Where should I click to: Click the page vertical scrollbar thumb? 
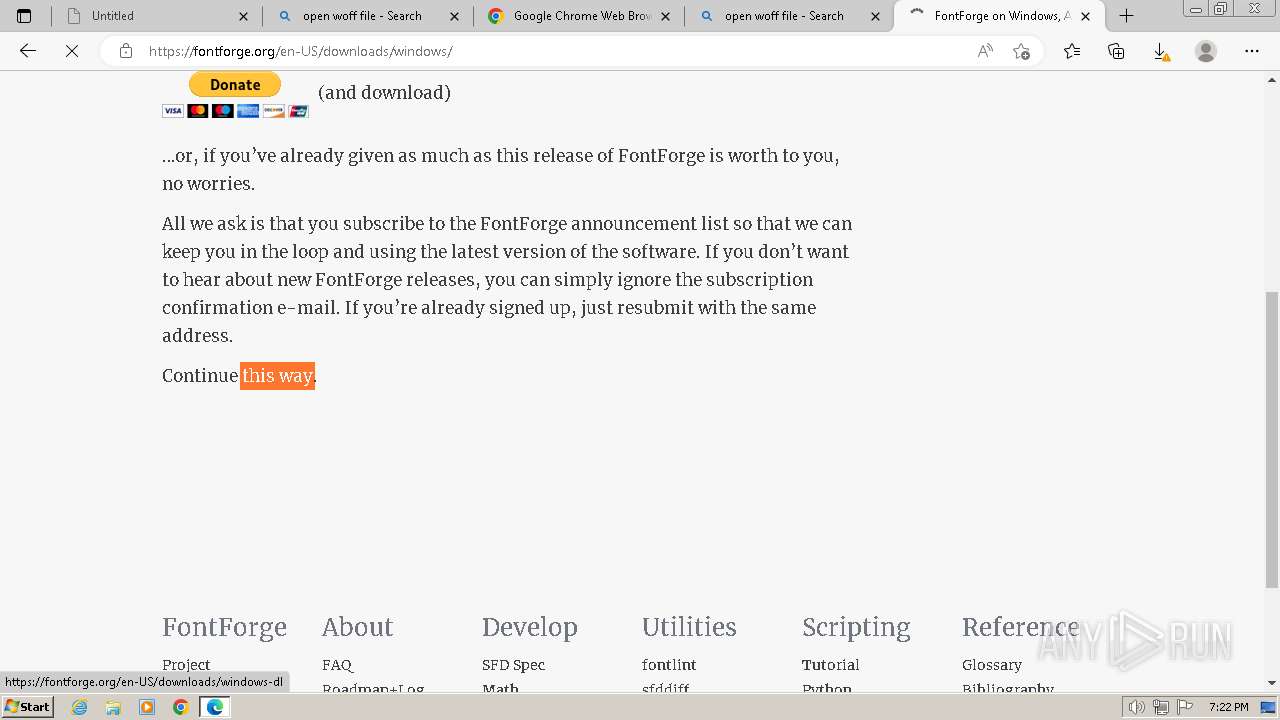(1272, 440)
